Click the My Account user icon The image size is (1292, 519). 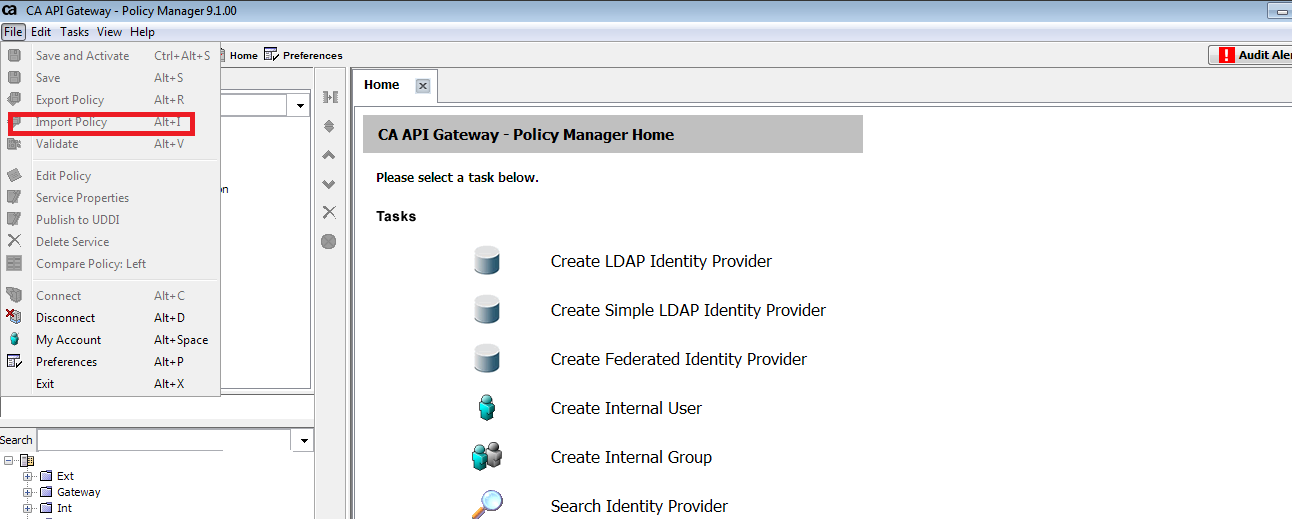[14, 339]
